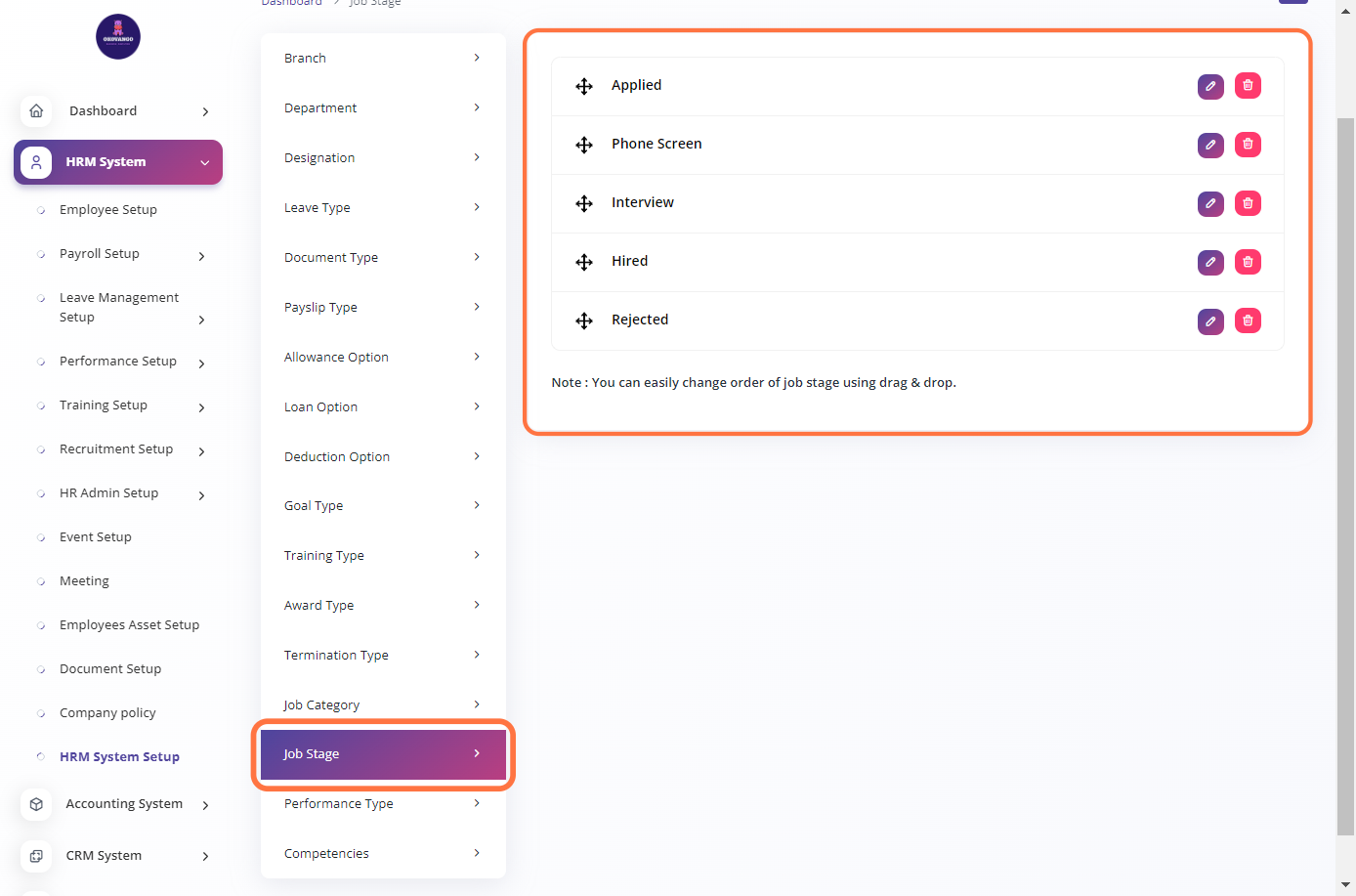The width and height of the screenshot is (1356, 896).
Task: Click the drag handle icon beside Rejected
Action: (584, 320)
